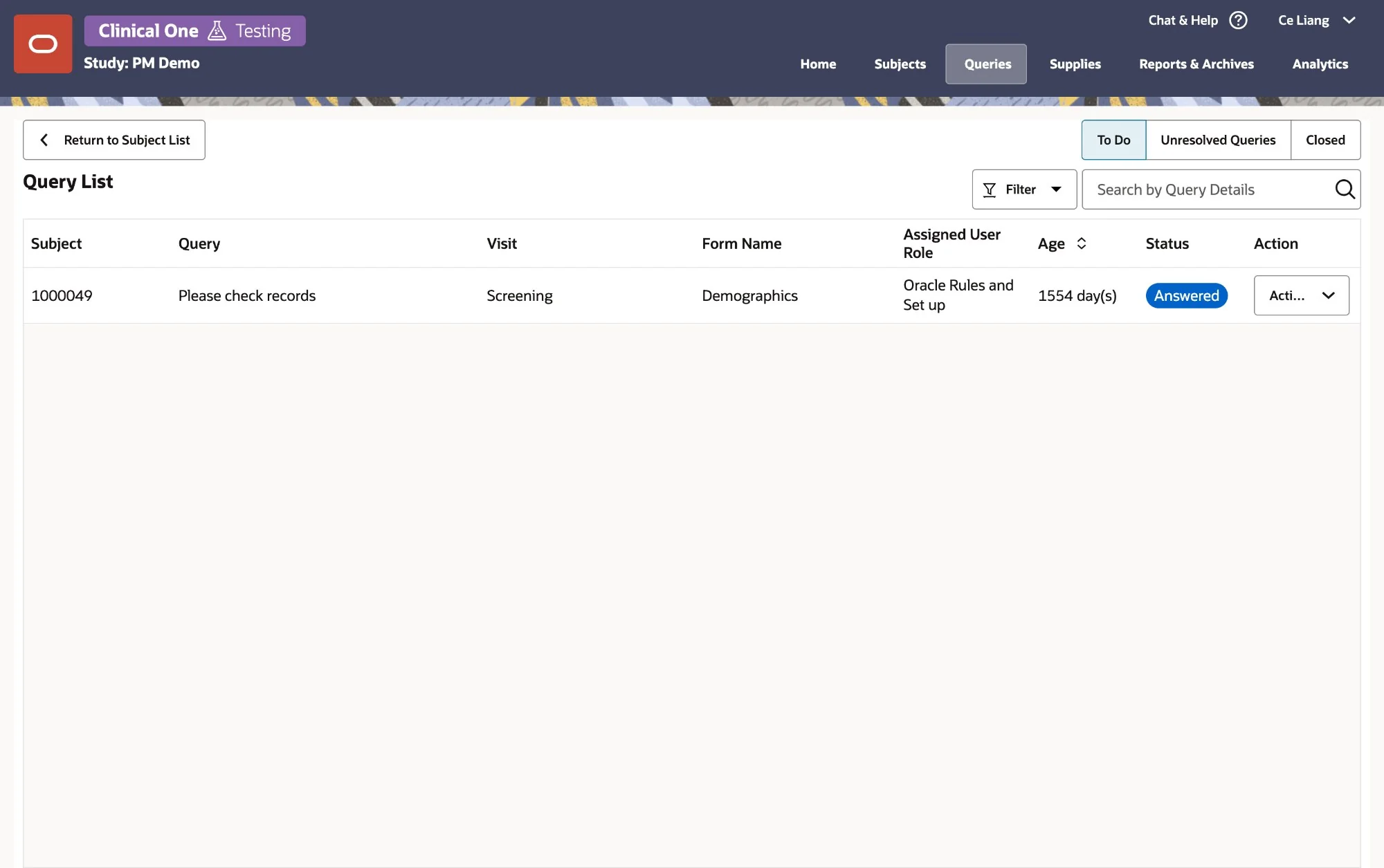Image resolution: width=1384 pixels, height=868 pixels.
Task: Switch to Unresolved Queries tab
Action: click(x=1218, y=140)
